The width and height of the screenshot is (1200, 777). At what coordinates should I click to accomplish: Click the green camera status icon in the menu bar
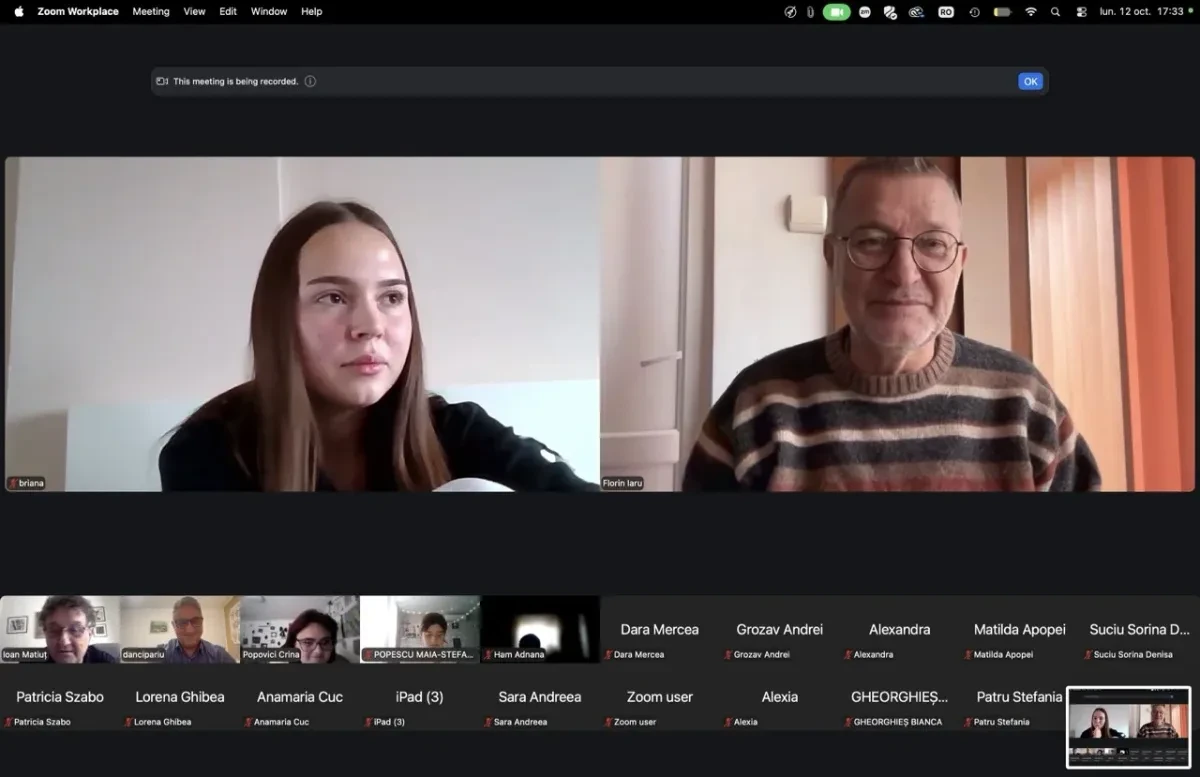point(837,12)
